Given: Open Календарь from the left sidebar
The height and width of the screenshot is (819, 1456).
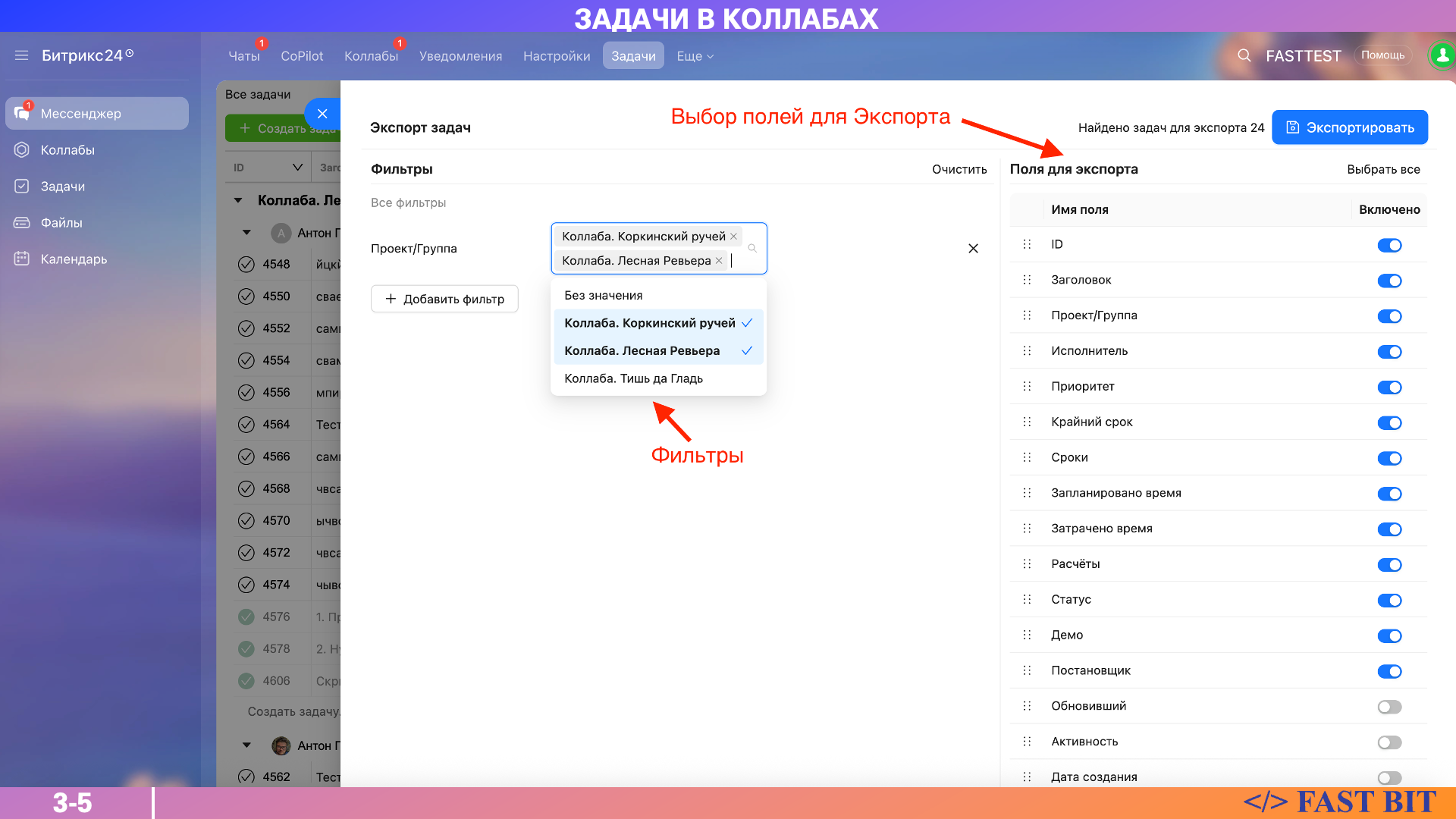Looking at the screenshot, I should pos(74,259).
